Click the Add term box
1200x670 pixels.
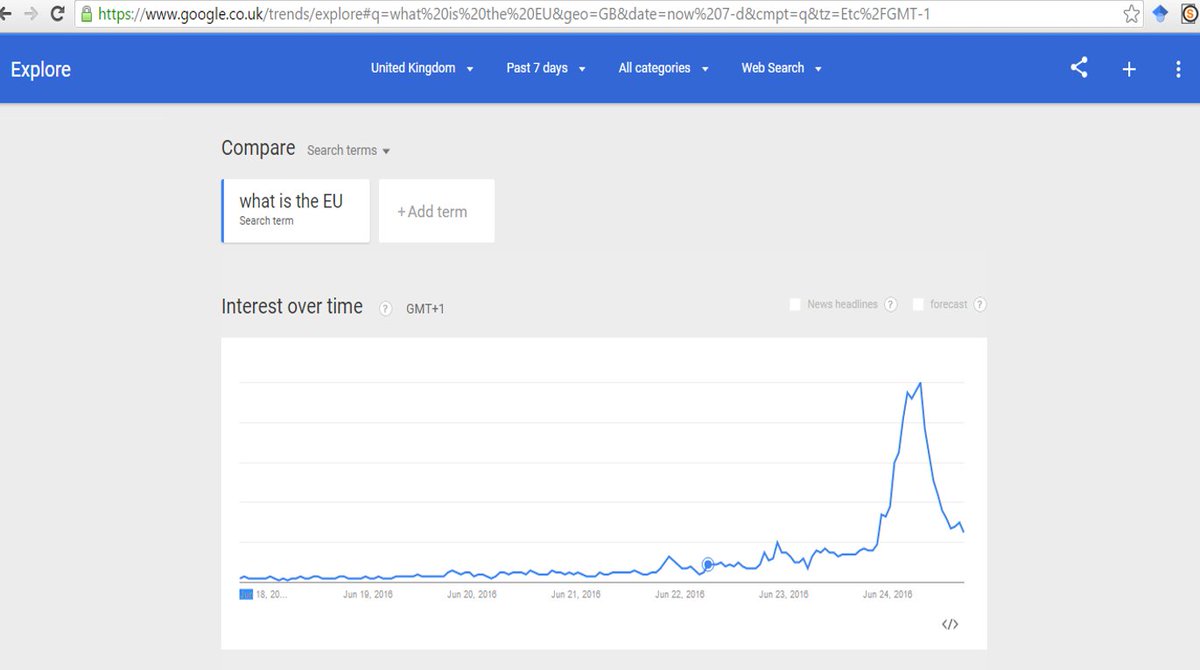click(x=436, y=211)
